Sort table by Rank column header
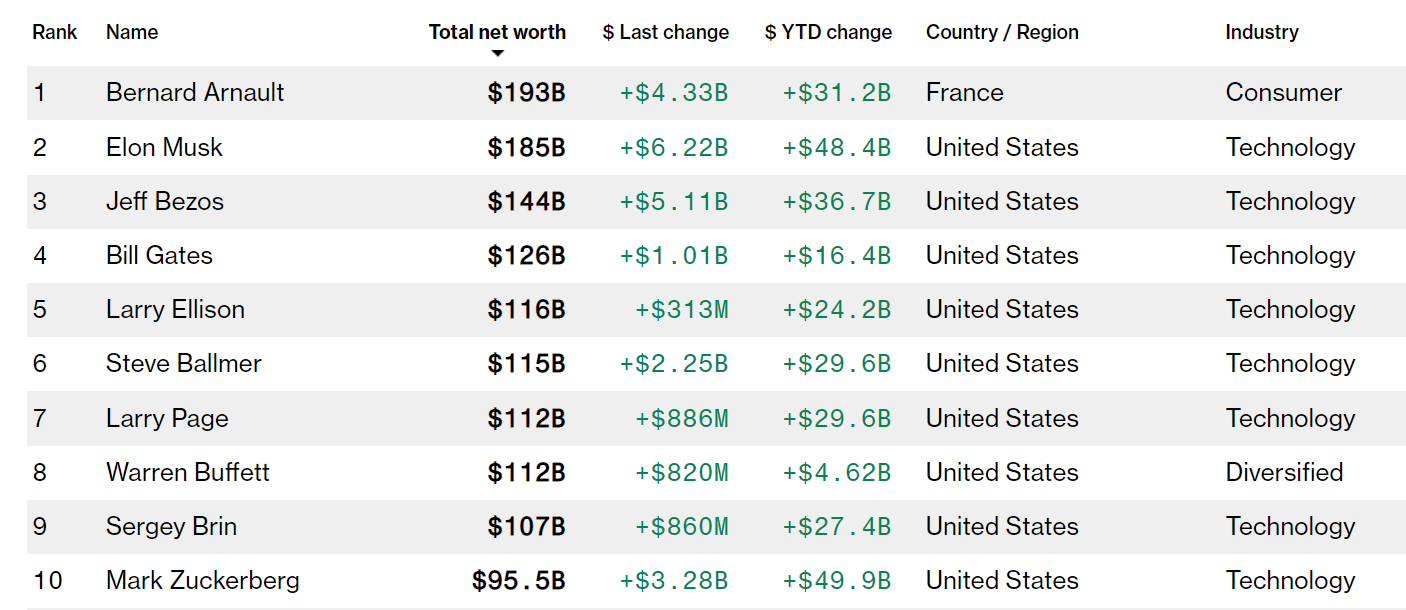The image size is (1406, 610). [54, 32]
